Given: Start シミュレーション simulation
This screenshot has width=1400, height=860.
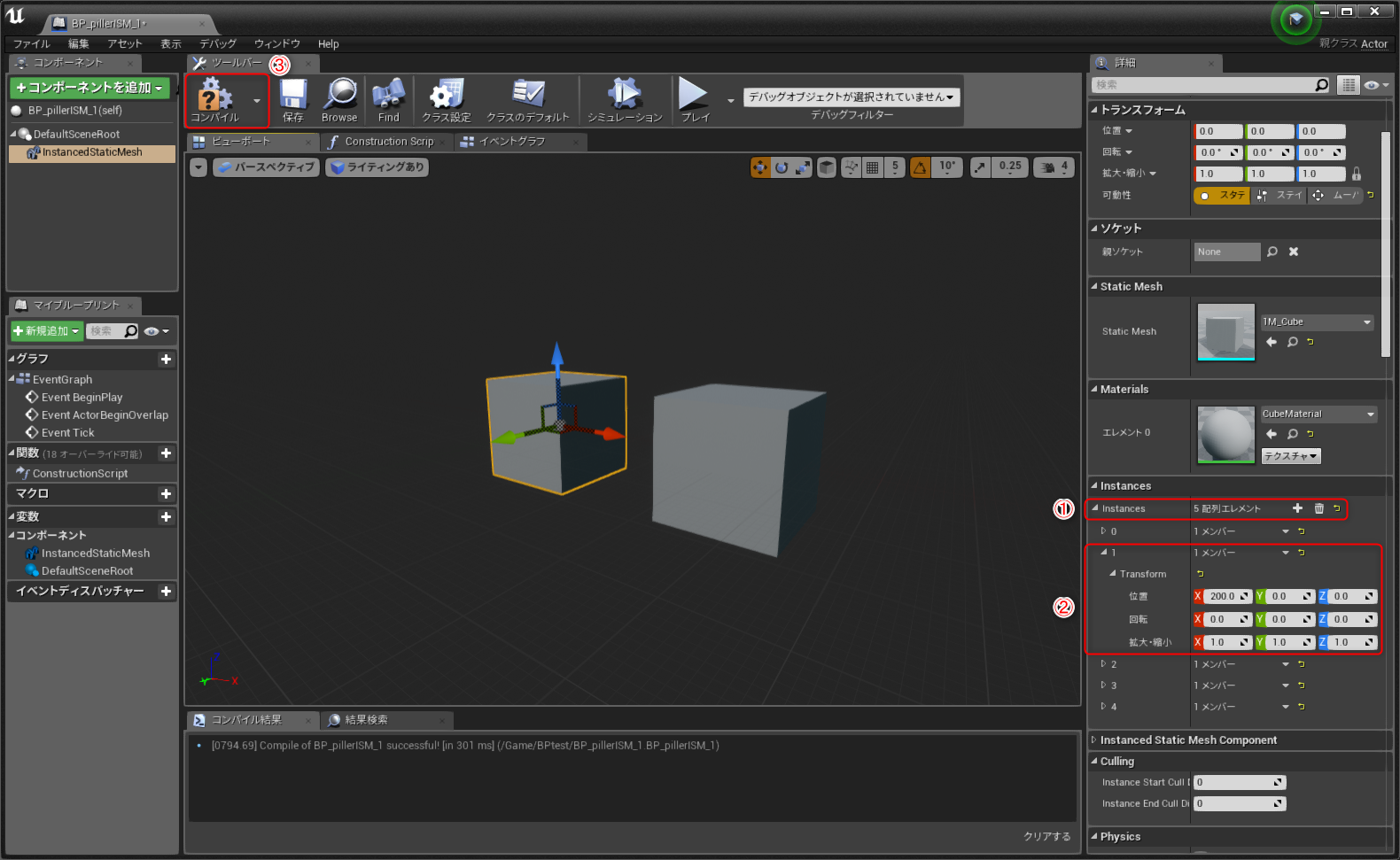Looking at the screenshot, I should click(x=625, y=100).
